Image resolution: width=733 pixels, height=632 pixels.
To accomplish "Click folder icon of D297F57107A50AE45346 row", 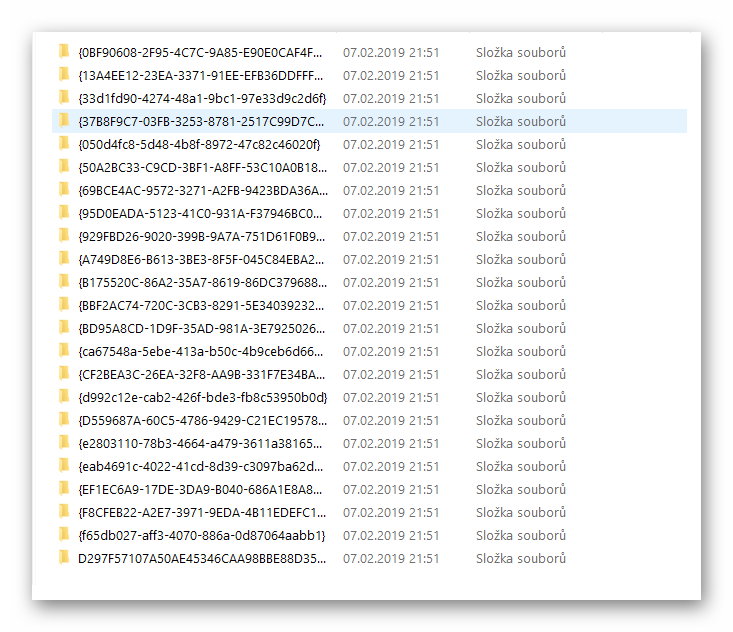I will point(64,557).
